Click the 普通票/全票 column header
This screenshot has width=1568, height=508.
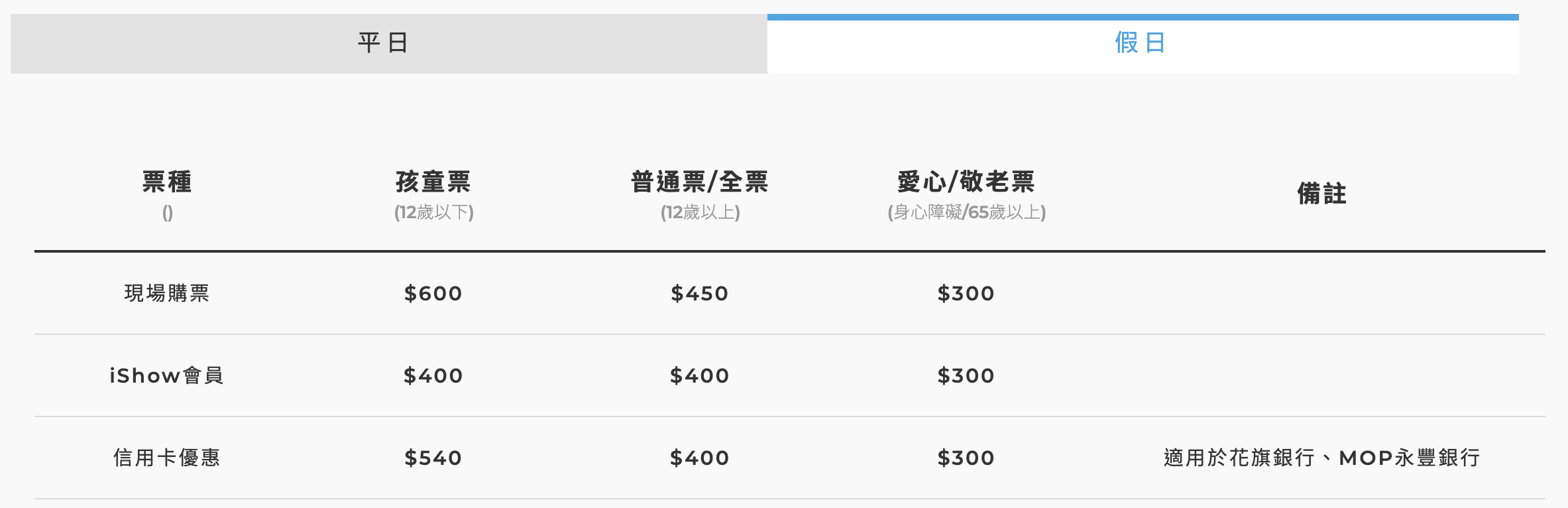[x=700, y=182]
